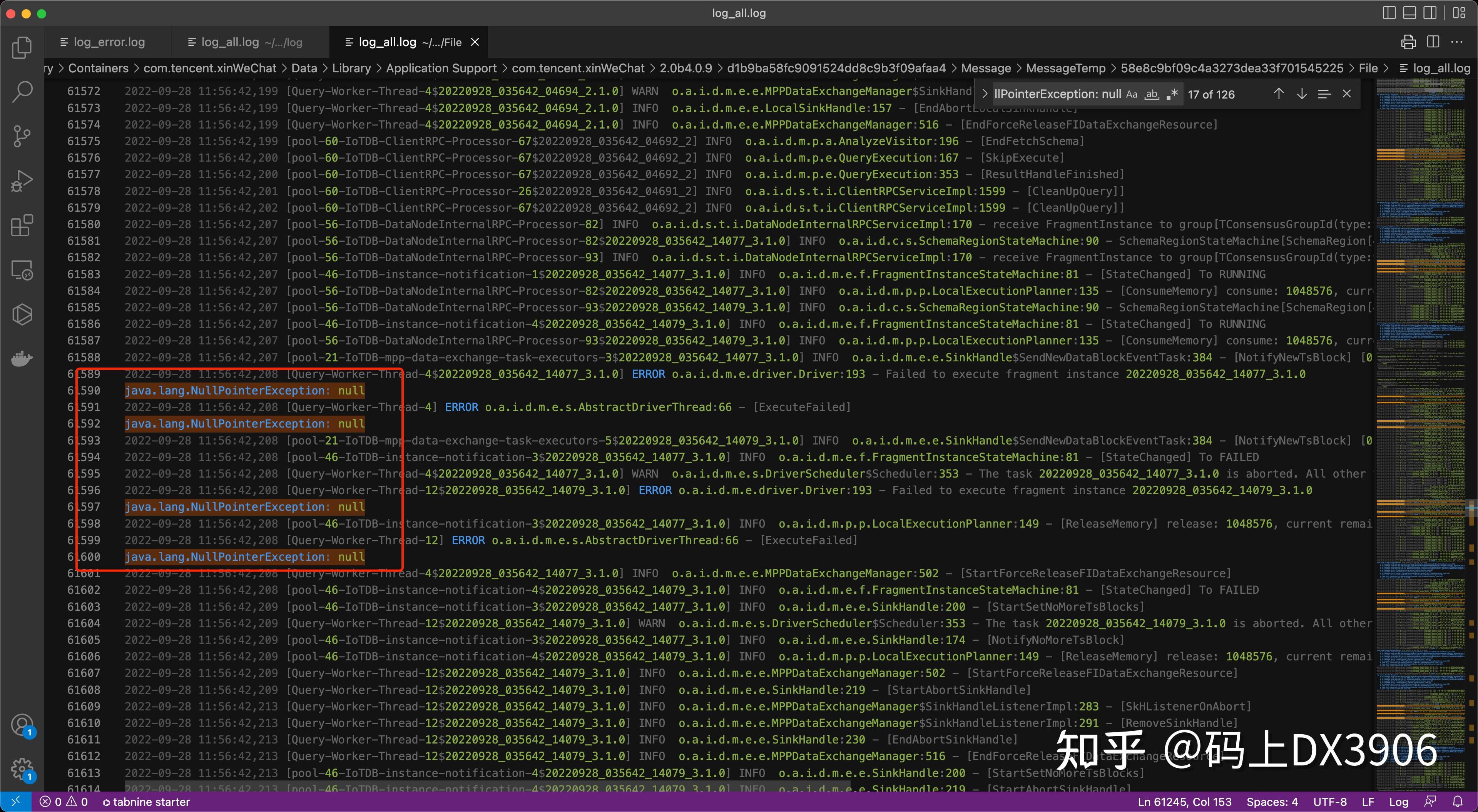Change language mode via 'Log' status item
This screenshot has height=812, width=1478.
point(1398,802)
